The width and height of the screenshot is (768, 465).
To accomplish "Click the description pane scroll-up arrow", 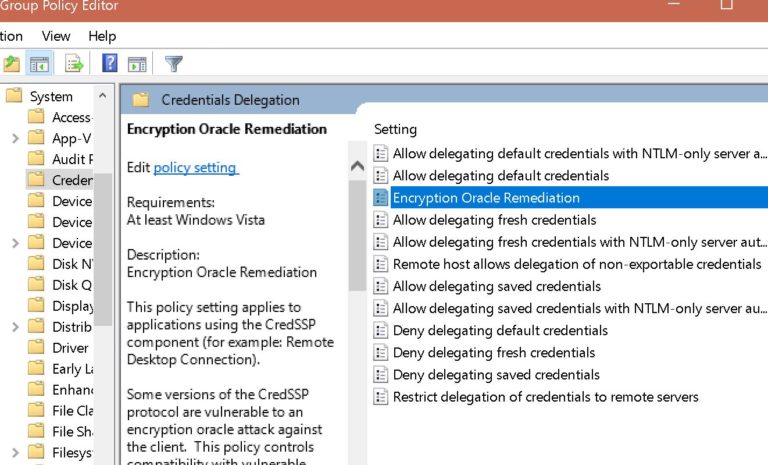I will pos(358,166).
